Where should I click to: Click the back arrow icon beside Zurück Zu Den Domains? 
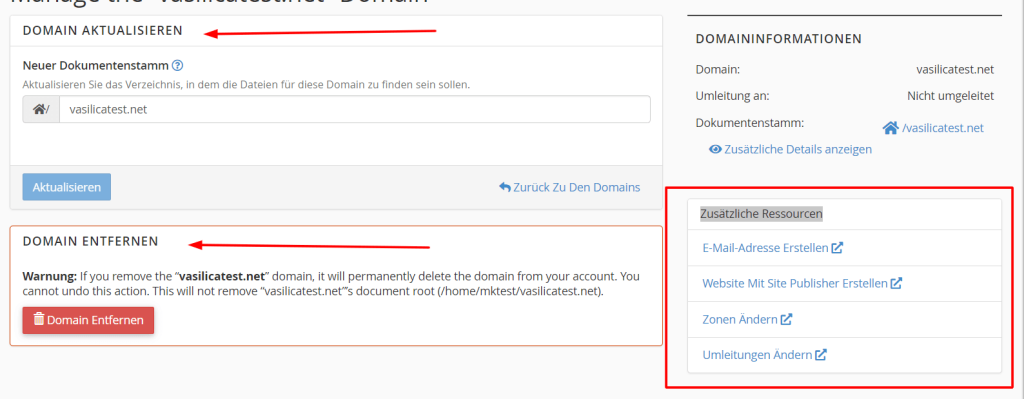coord(504,187)
